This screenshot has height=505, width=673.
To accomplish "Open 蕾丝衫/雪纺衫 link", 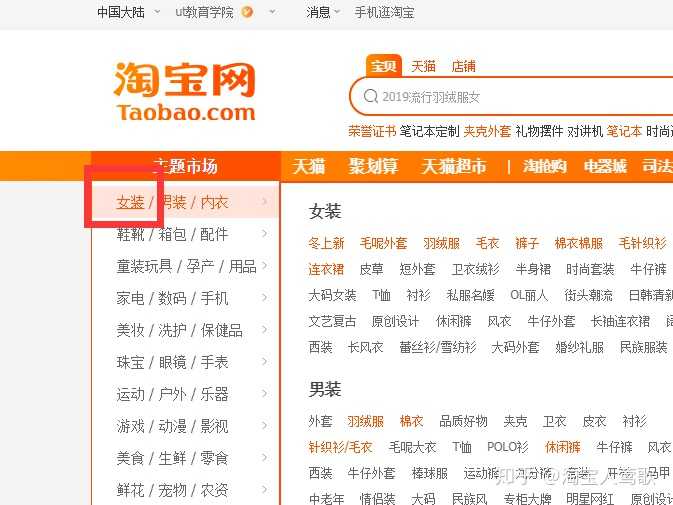I will tap(438, 347).
